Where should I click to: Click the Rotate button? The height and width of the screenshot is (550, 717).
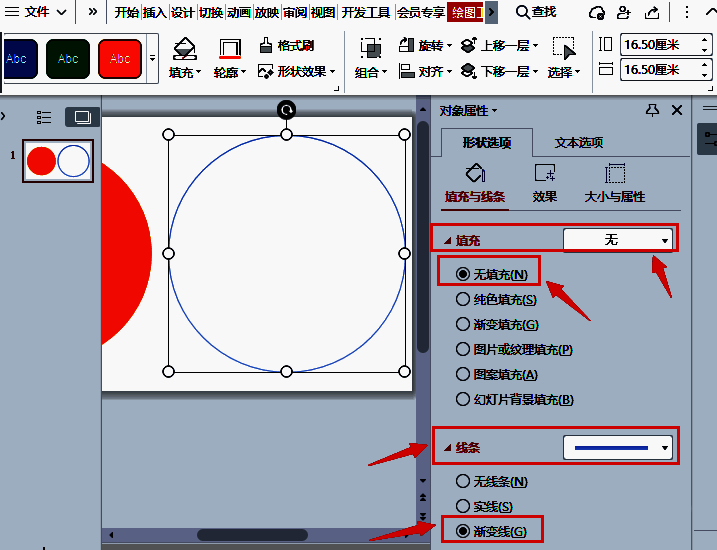tap(425, 46)
